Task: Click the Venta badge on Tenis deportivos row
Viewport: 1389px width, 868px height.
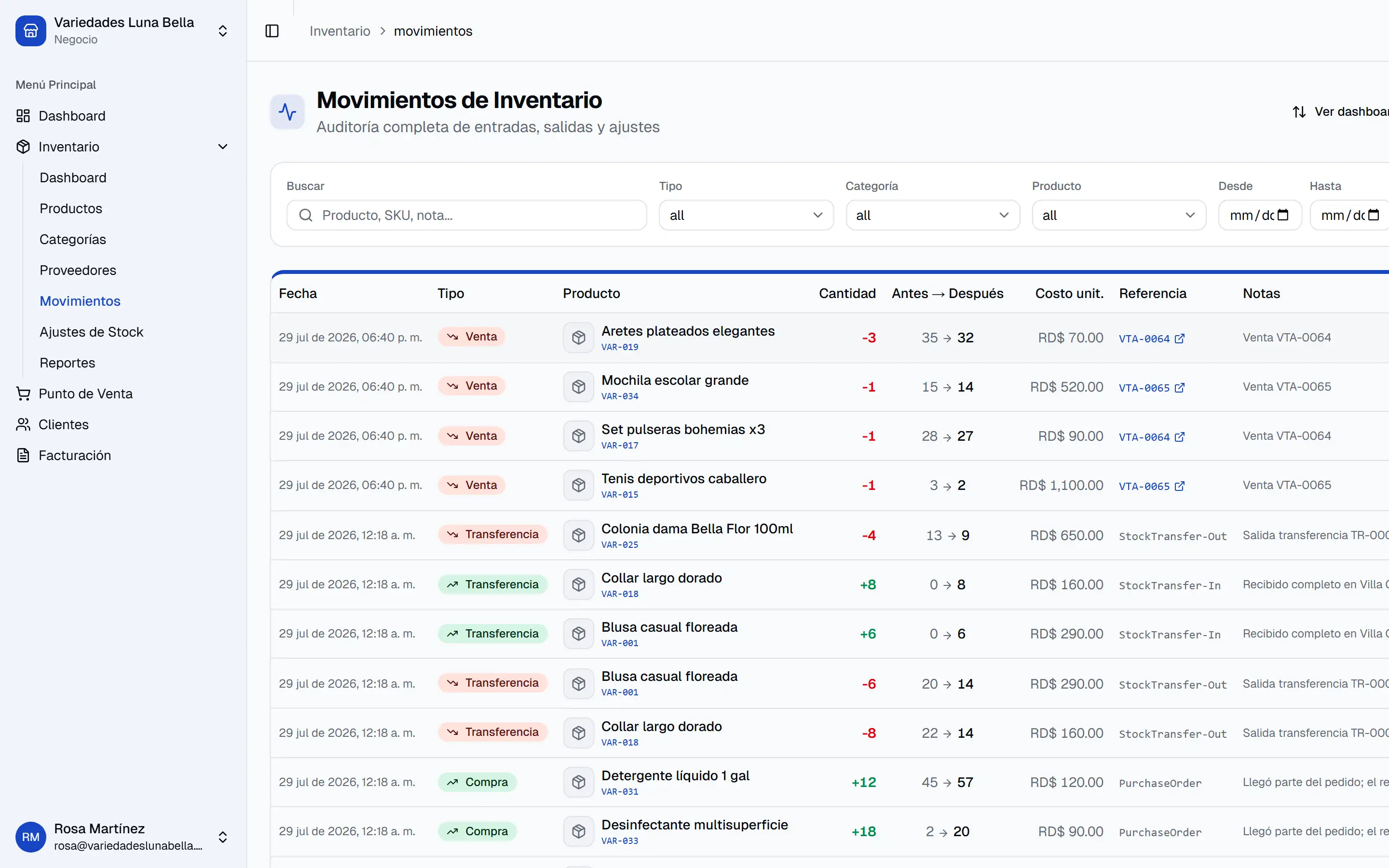Action: coord(471,485)
